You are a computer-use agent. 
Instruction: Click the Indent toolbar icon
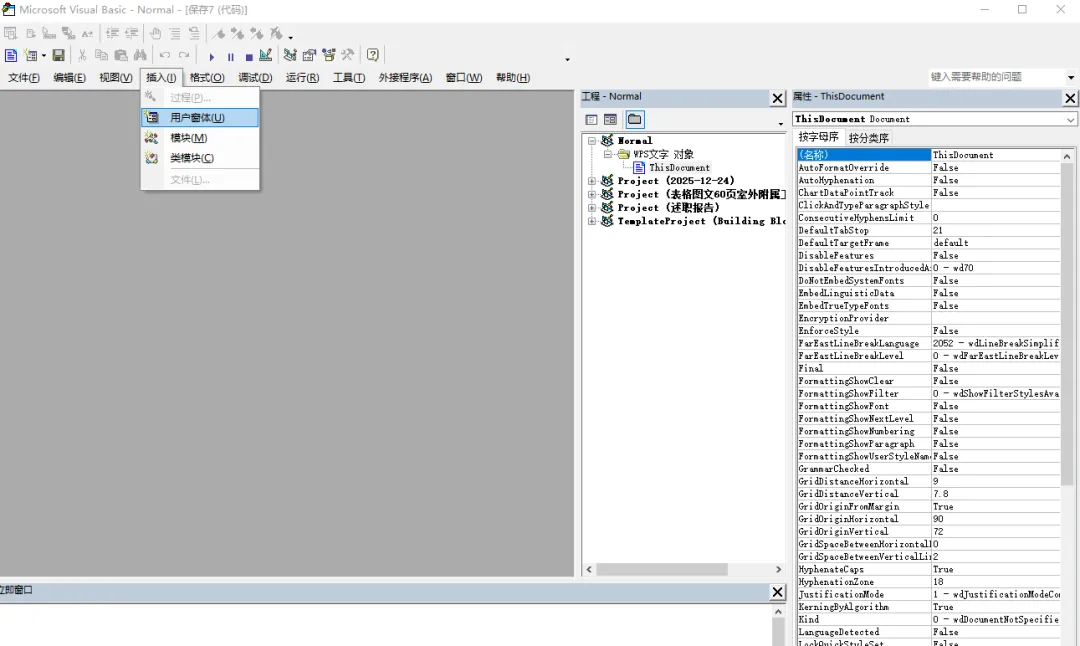(112, 33)
